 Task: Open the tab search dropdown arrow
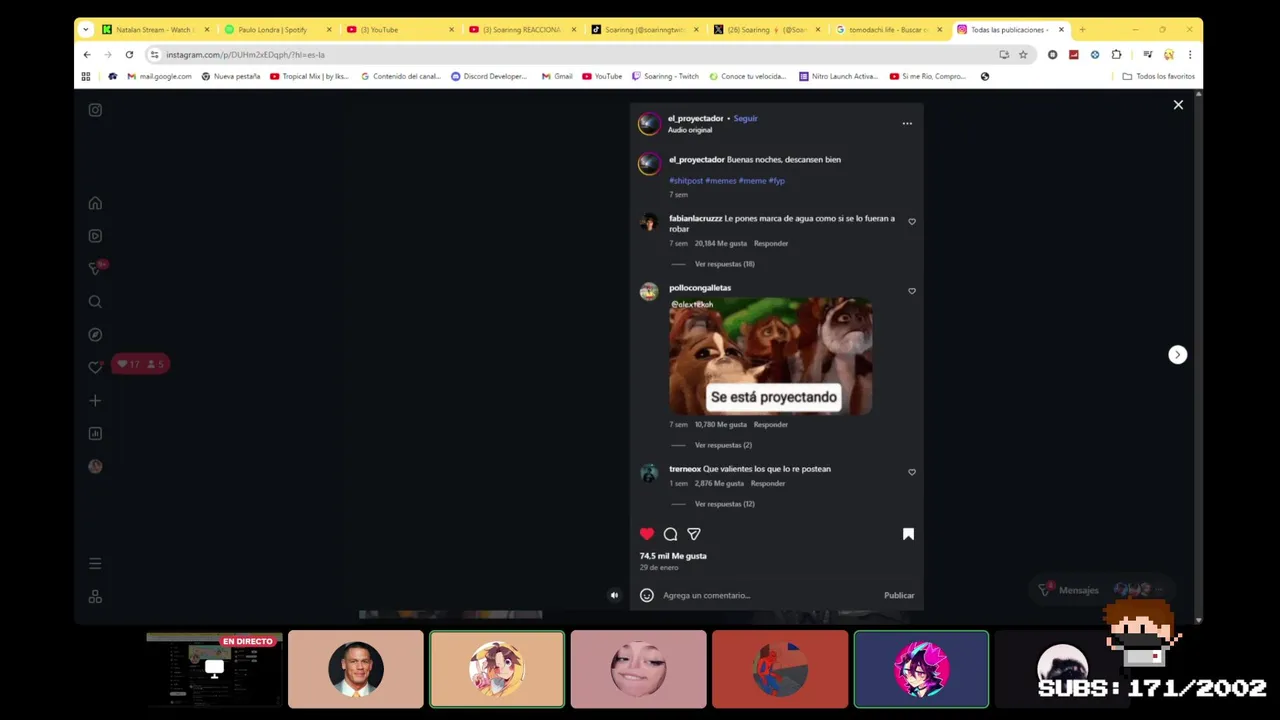85,30
